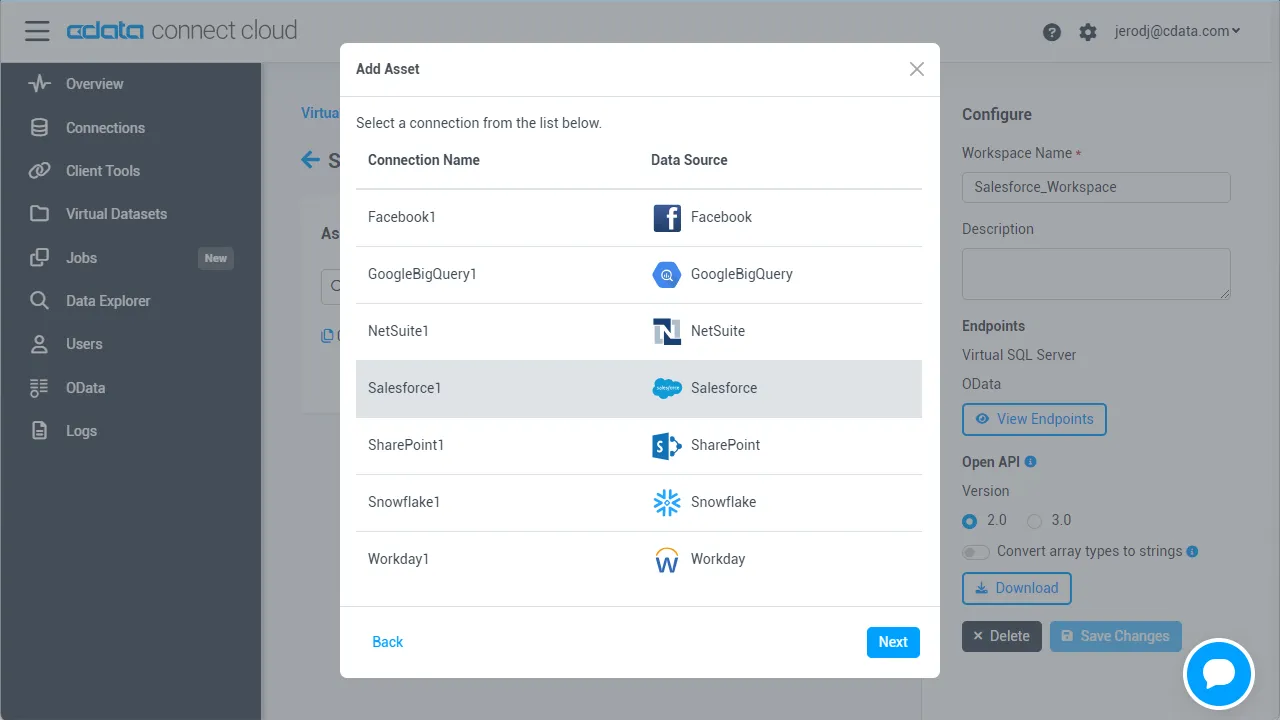
Task: Click the Salesforce cloud logo
Action: click(667, 388)
